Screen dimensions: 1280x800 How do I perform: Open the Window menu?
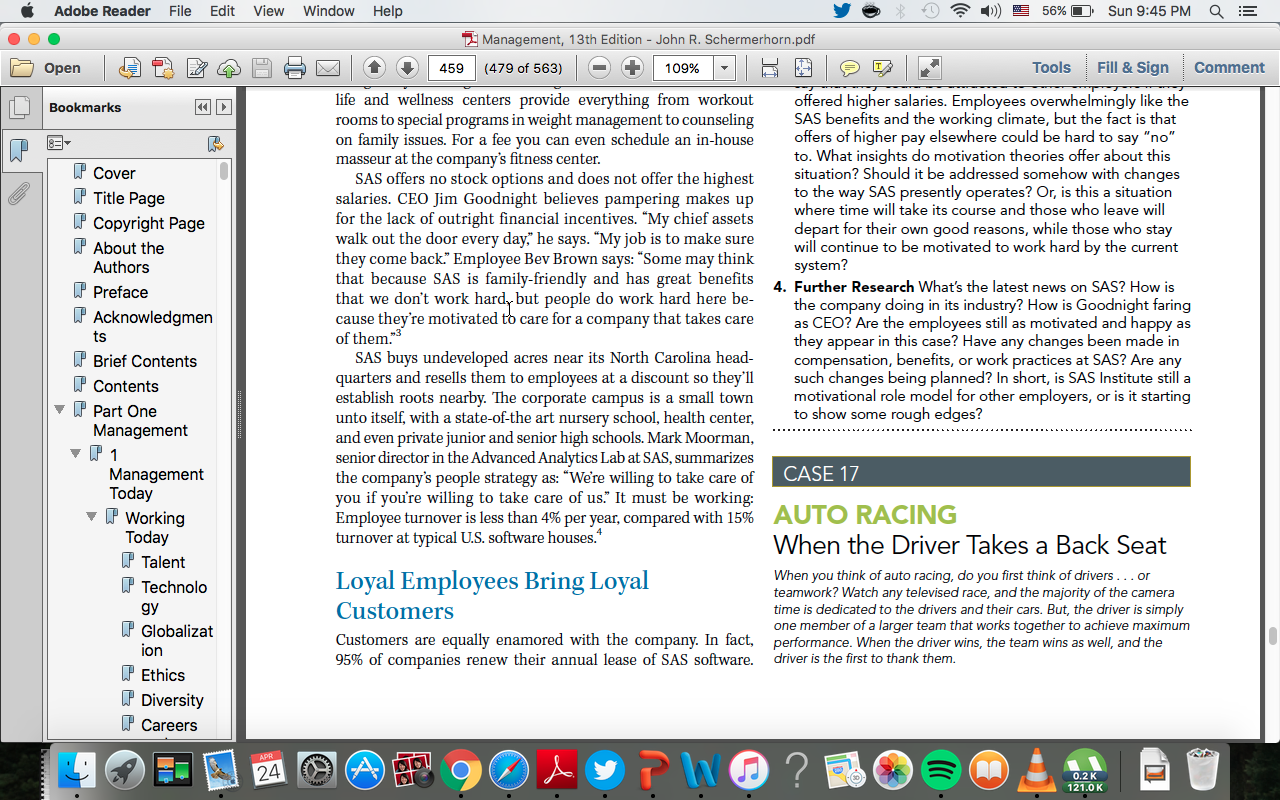328,11
